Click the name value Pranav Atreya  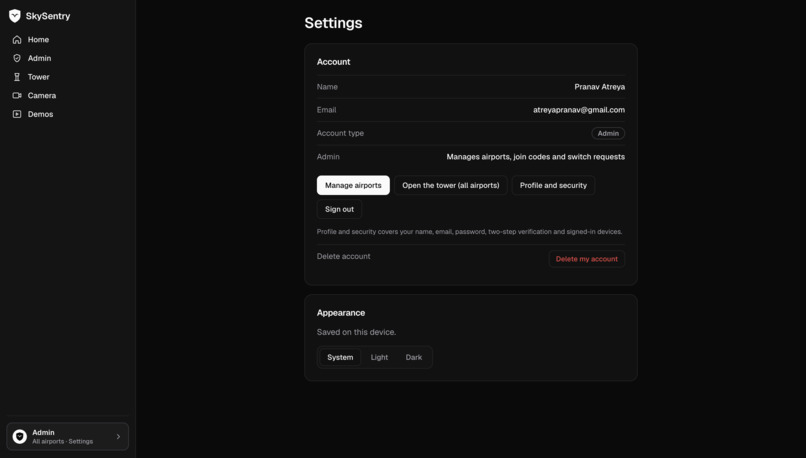pos(599,87)
